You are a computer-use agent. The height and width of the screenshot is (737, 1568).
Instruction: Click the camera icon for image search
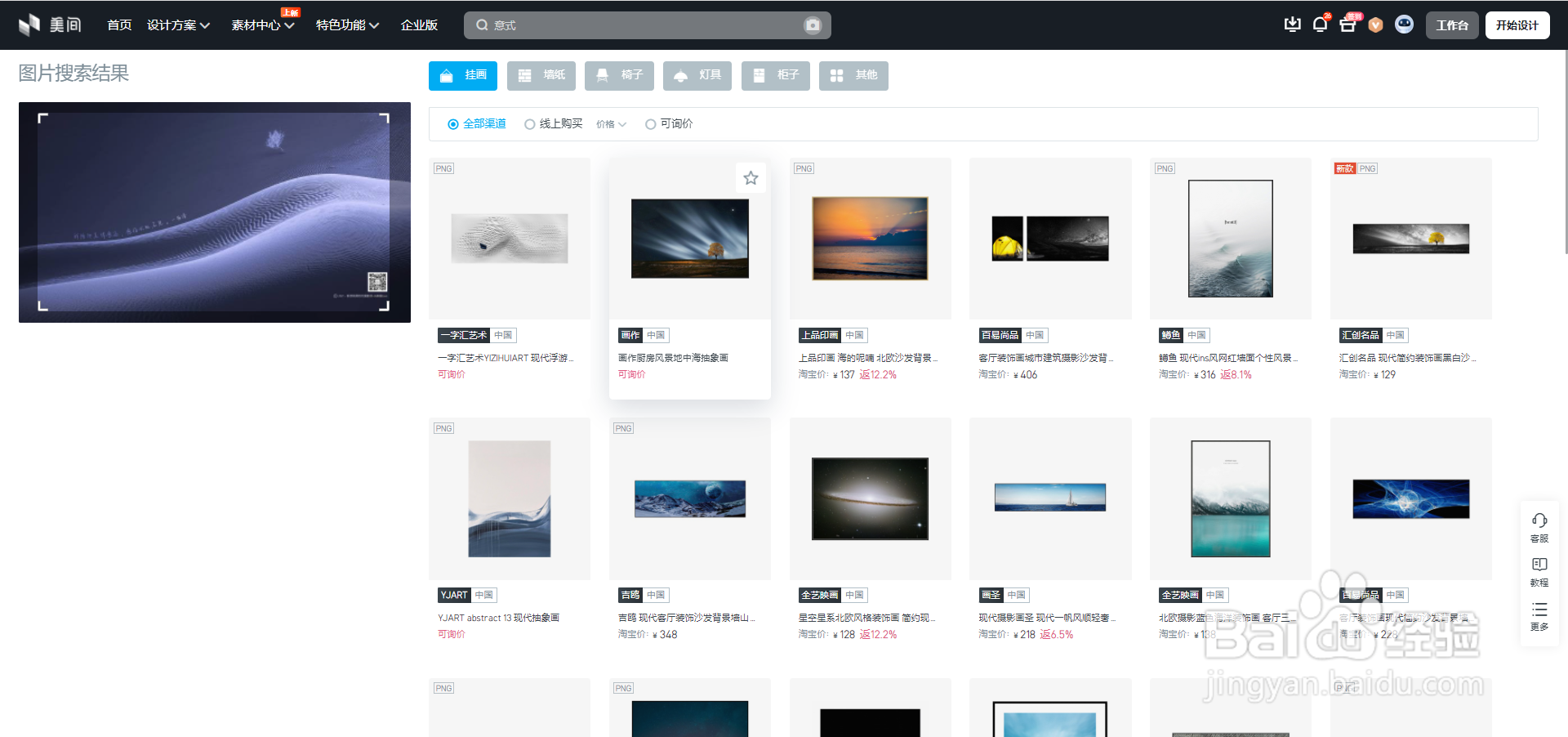tap(813, 25)
